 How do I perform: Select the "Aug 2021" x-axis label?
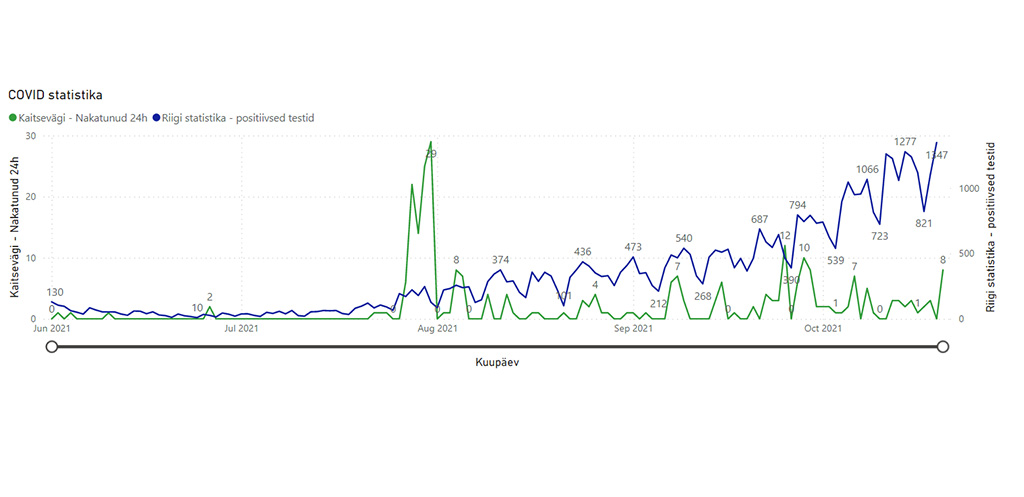(x=438, y=327)
